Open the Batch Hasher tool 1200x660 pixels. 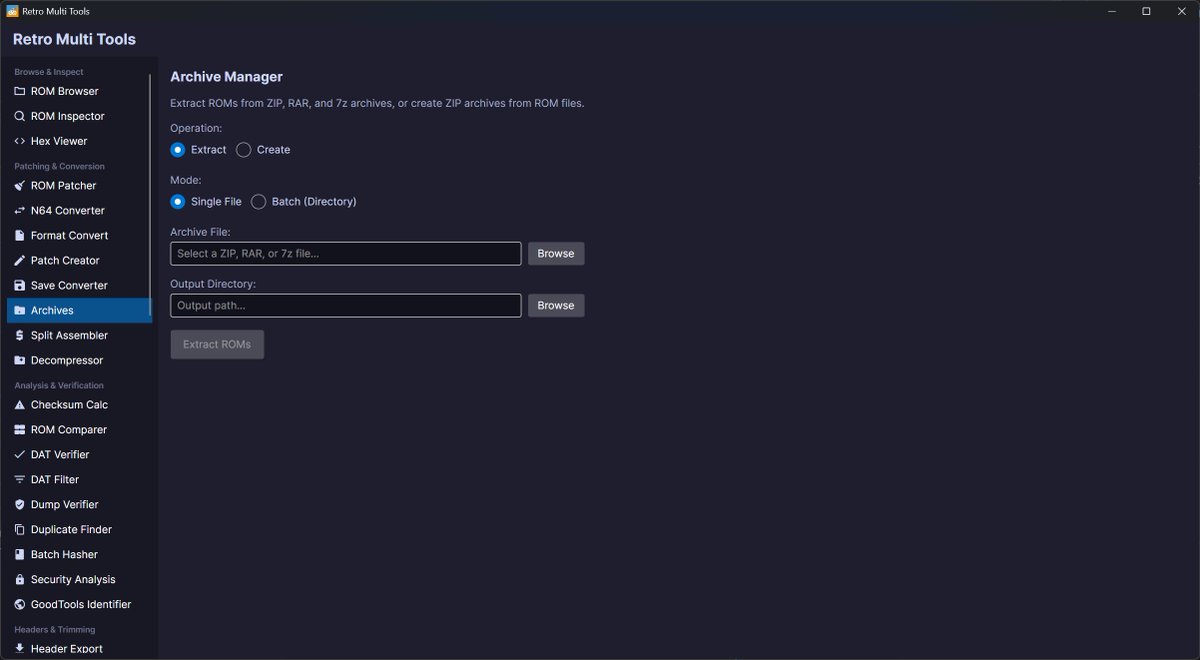point(79,554)
